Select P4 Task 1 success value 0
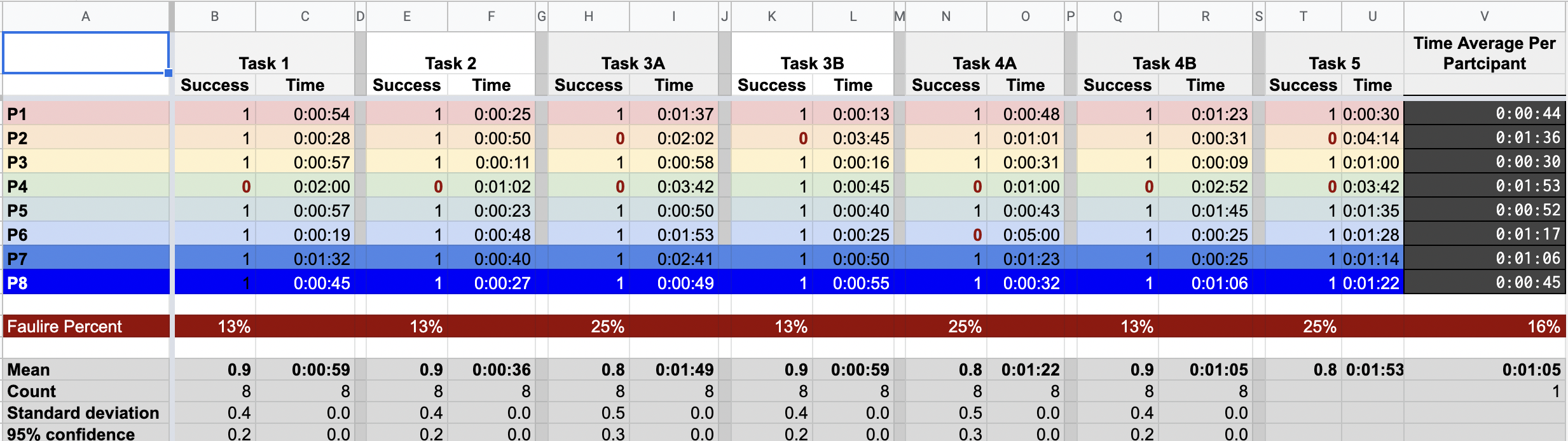Image resolution: width=1568 pixels, height=441 pixels. pos(215,186)
